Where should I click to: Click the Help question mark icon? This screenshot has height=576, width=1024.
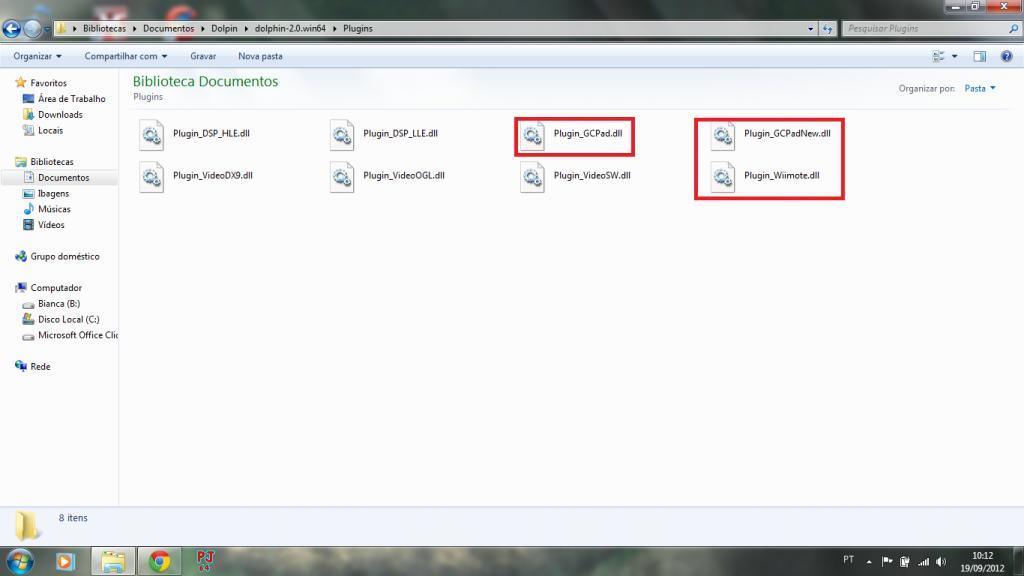[1006, 56]
